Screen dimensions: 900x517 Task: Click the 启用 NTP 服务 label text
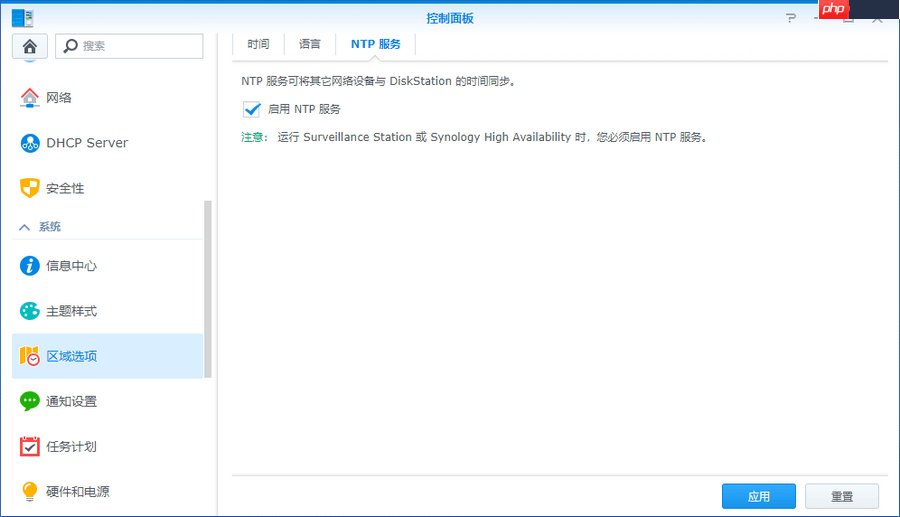pyautogui.click(x=304, y=109)
